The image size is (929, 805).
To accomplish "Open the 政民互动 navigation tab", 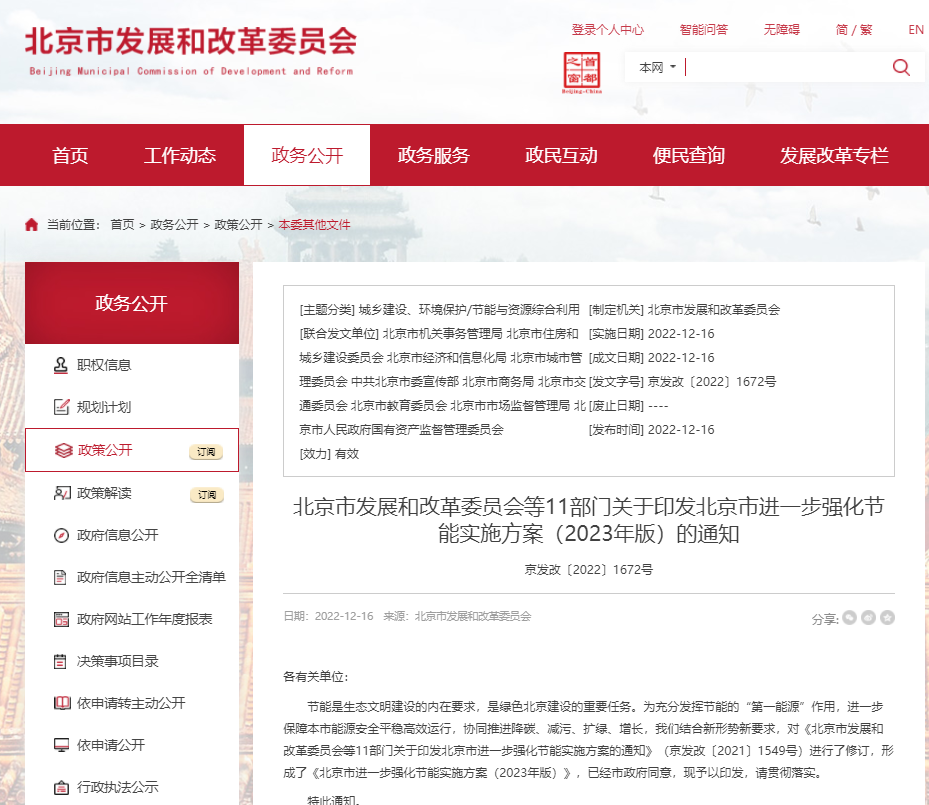I will pyautogui.click(x=561, y=155).
